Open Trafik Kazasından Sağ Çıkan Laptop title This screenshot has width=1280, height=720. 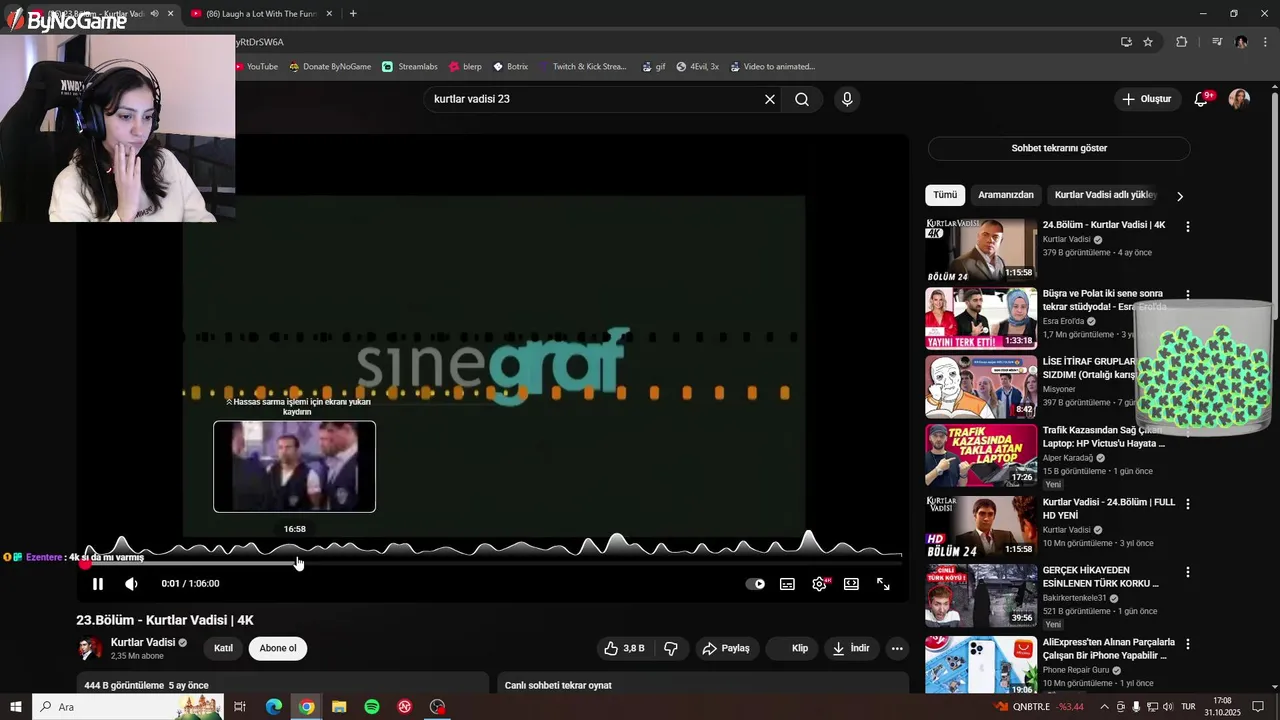[x=1104, y=437]
